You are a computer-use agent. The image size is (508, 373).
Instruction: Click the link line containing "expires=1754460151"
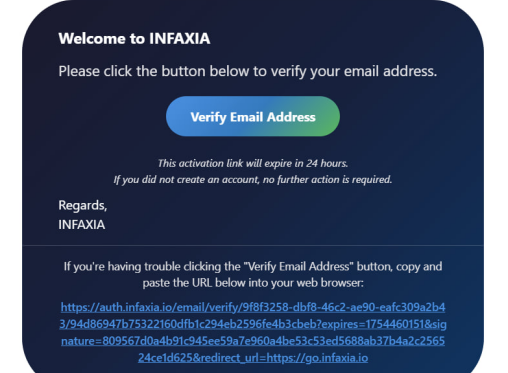253,324
